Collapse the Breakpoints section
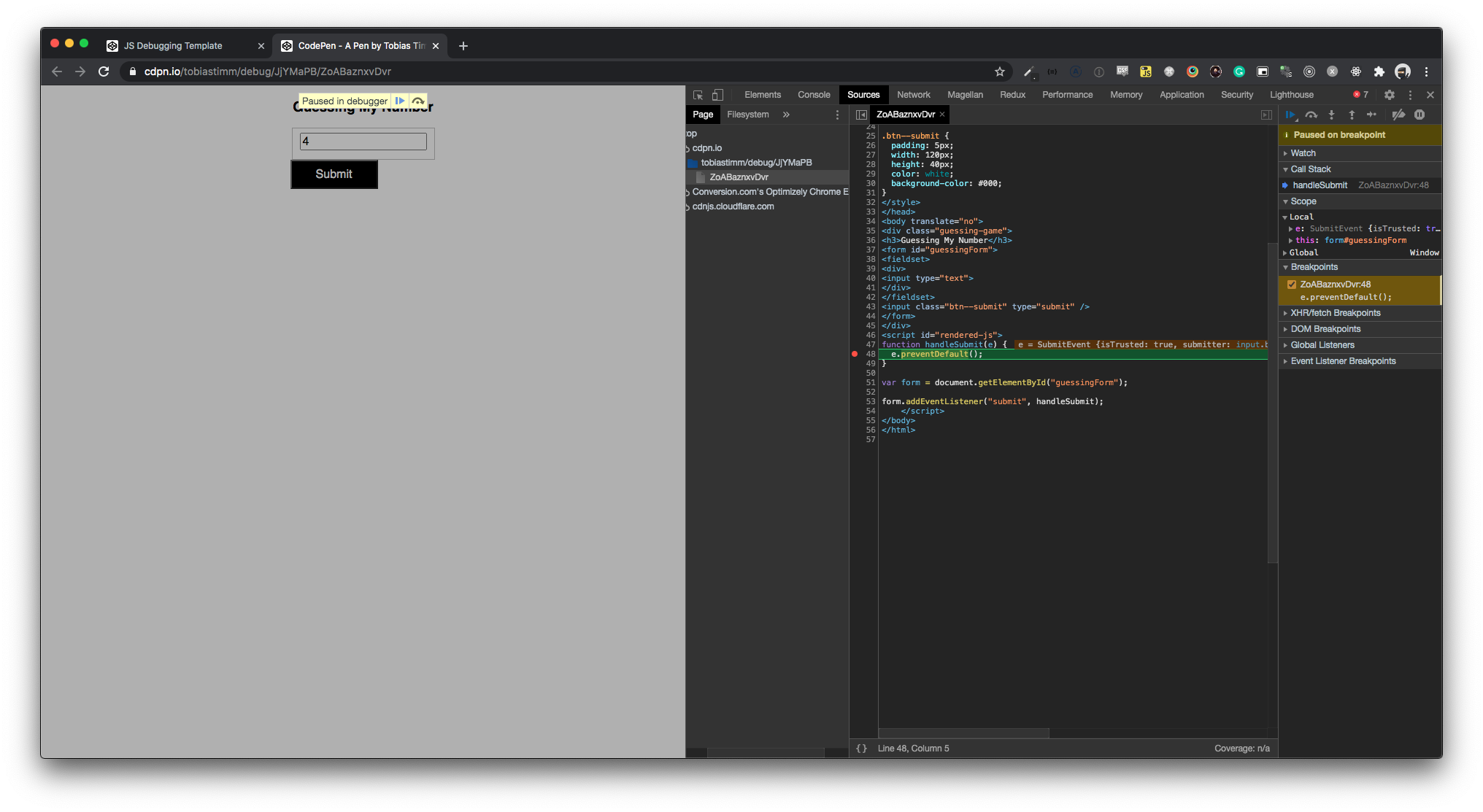This screenshot has height=812, width=1483. coord(1360,267)
